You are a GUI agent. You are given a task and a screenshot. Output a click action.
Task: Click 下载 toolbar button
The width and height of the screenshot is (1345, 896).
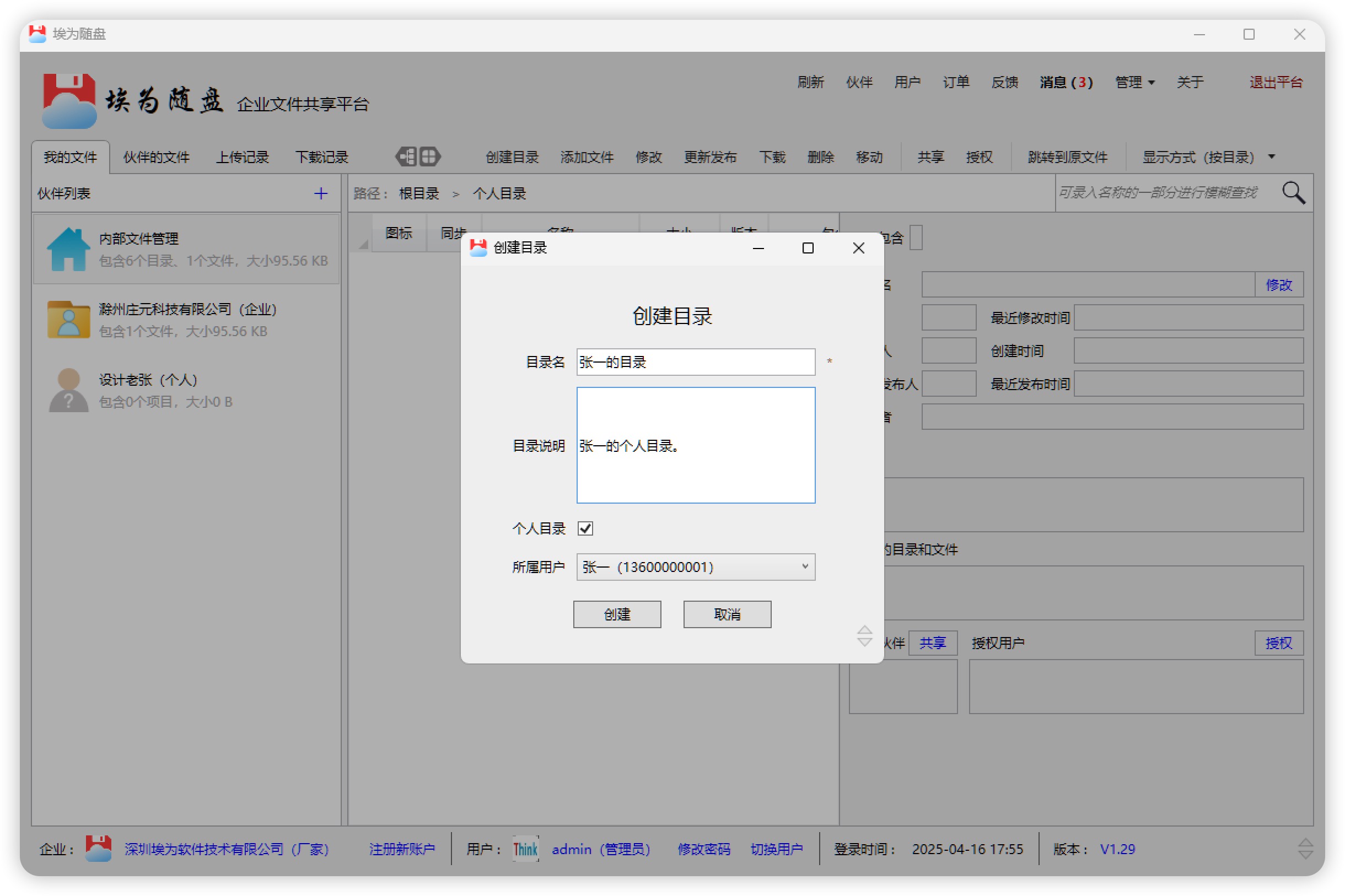coord(772,157)
